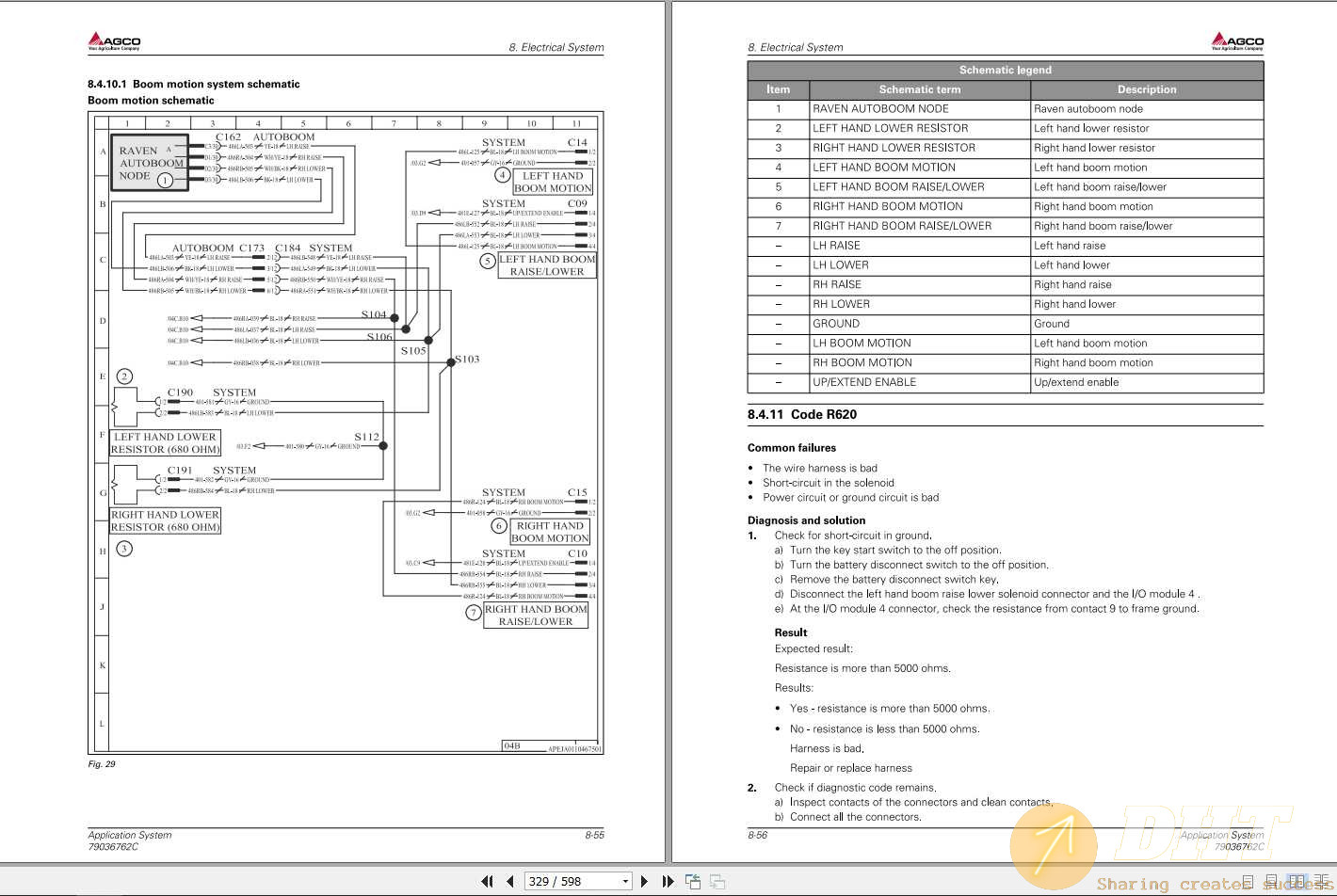Jump to the last page
The image size is (1337, 896).
click(x=668, y=881)
